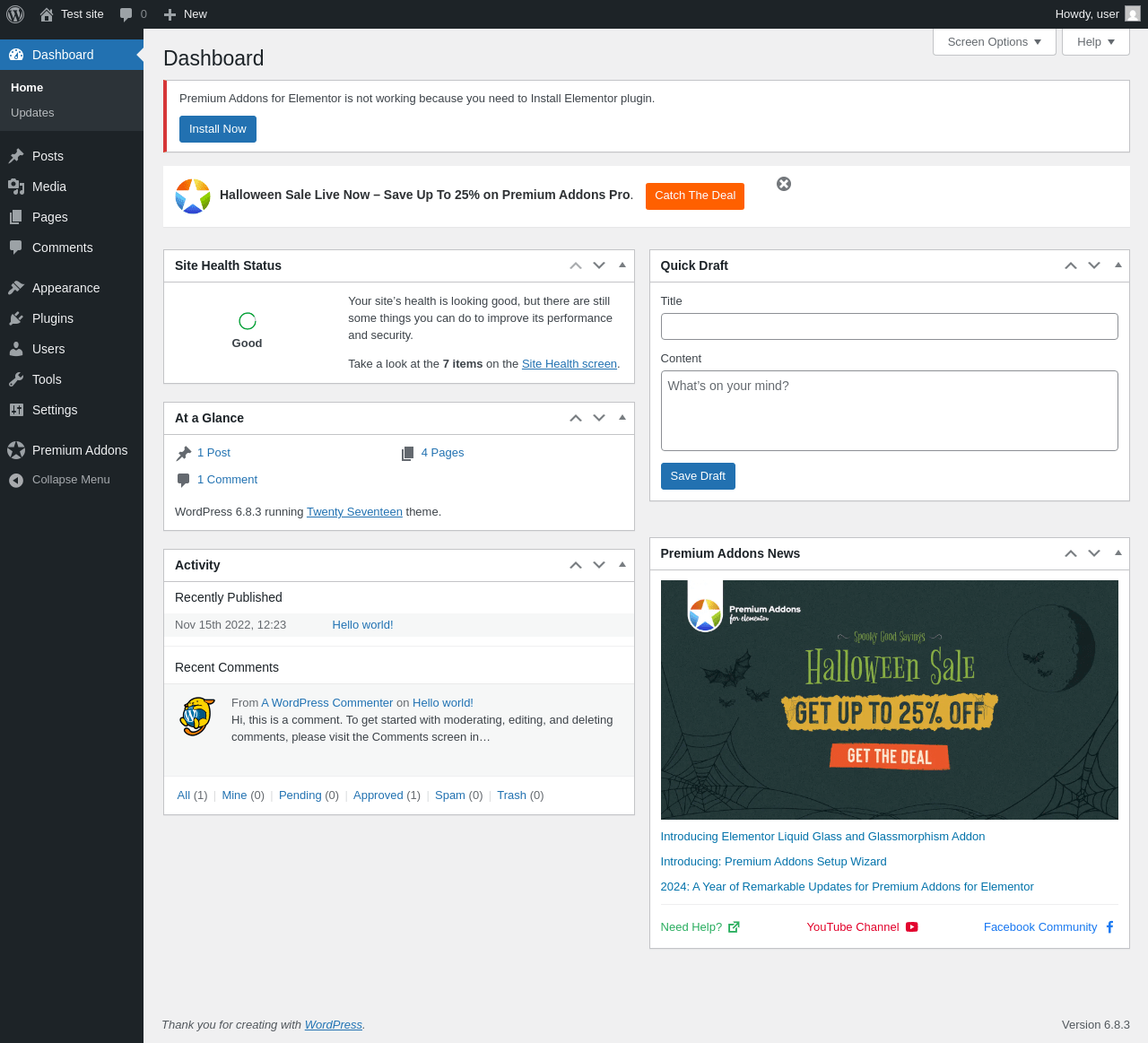Click the WordPress logo in admin bar

pos(15,14)
